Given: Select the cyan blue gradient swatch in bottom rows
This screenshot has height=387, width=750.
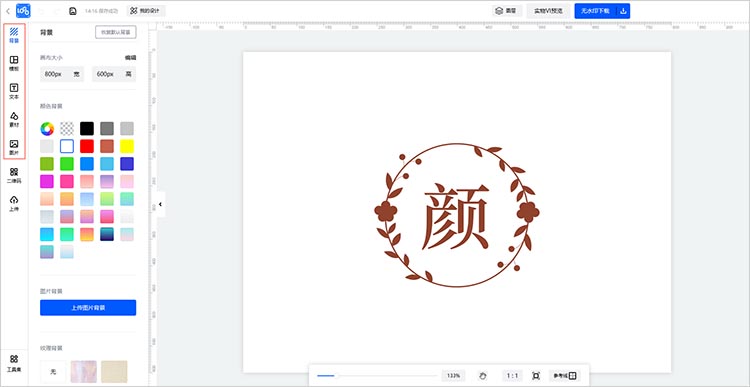Looking at the screenshot, I should 47,234.
